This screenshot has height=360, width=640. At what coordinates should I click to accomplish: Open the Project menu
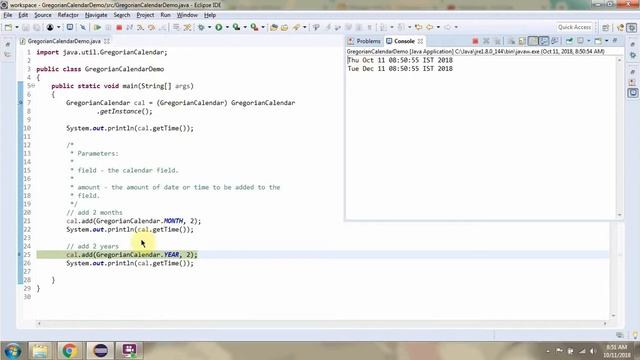click(145, 15)
